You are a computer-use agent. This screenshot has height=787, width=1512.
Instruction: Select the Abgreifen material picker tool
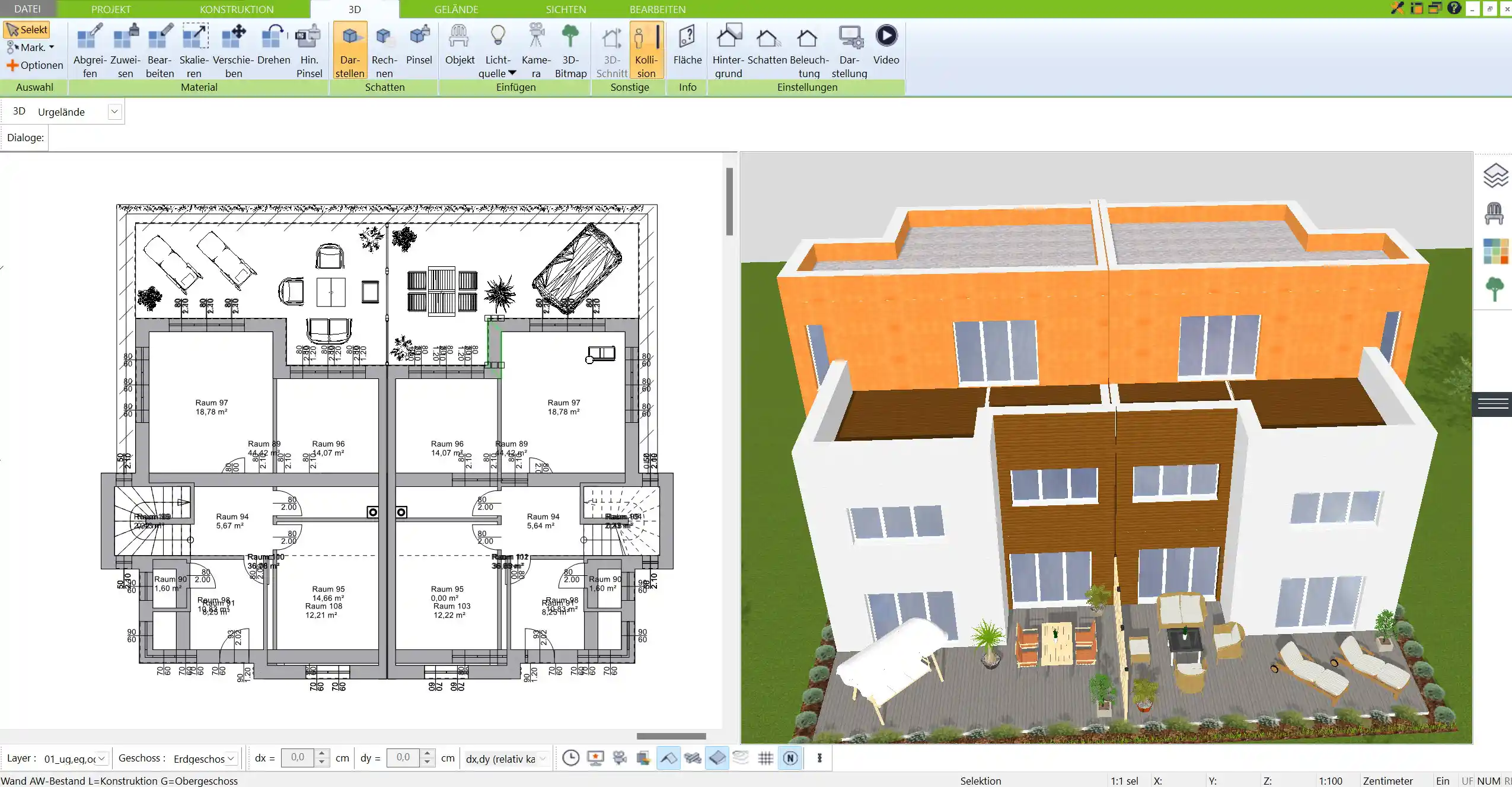pyautogui.click(x=90, y=50)
